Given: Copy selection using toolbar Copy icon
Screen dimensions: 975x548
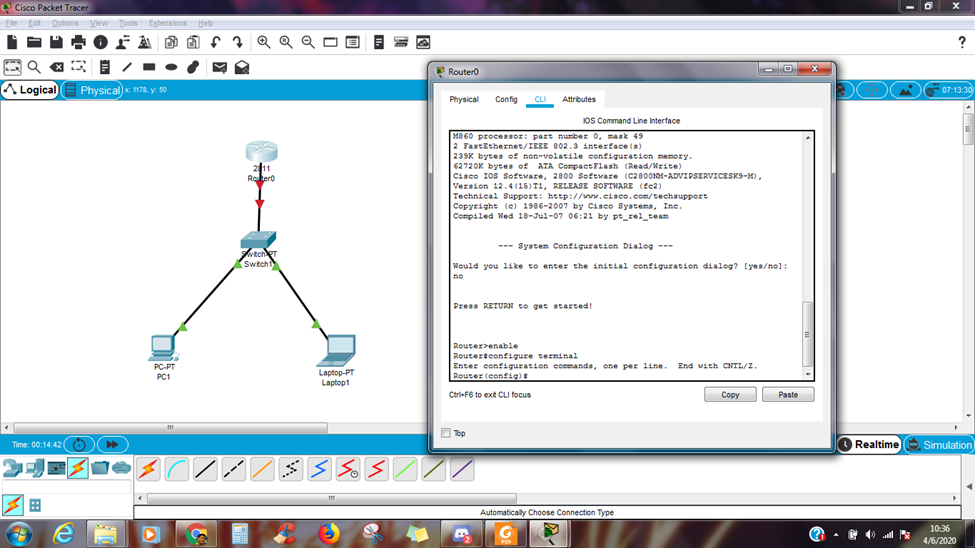Looking at the screenshot, I should point(171,42).
